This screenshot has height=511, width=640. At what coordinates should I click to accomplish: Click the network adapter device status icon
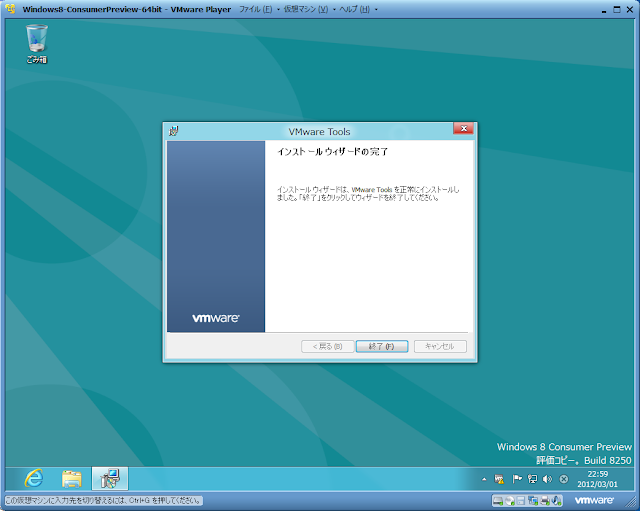[x=533, y=500]
